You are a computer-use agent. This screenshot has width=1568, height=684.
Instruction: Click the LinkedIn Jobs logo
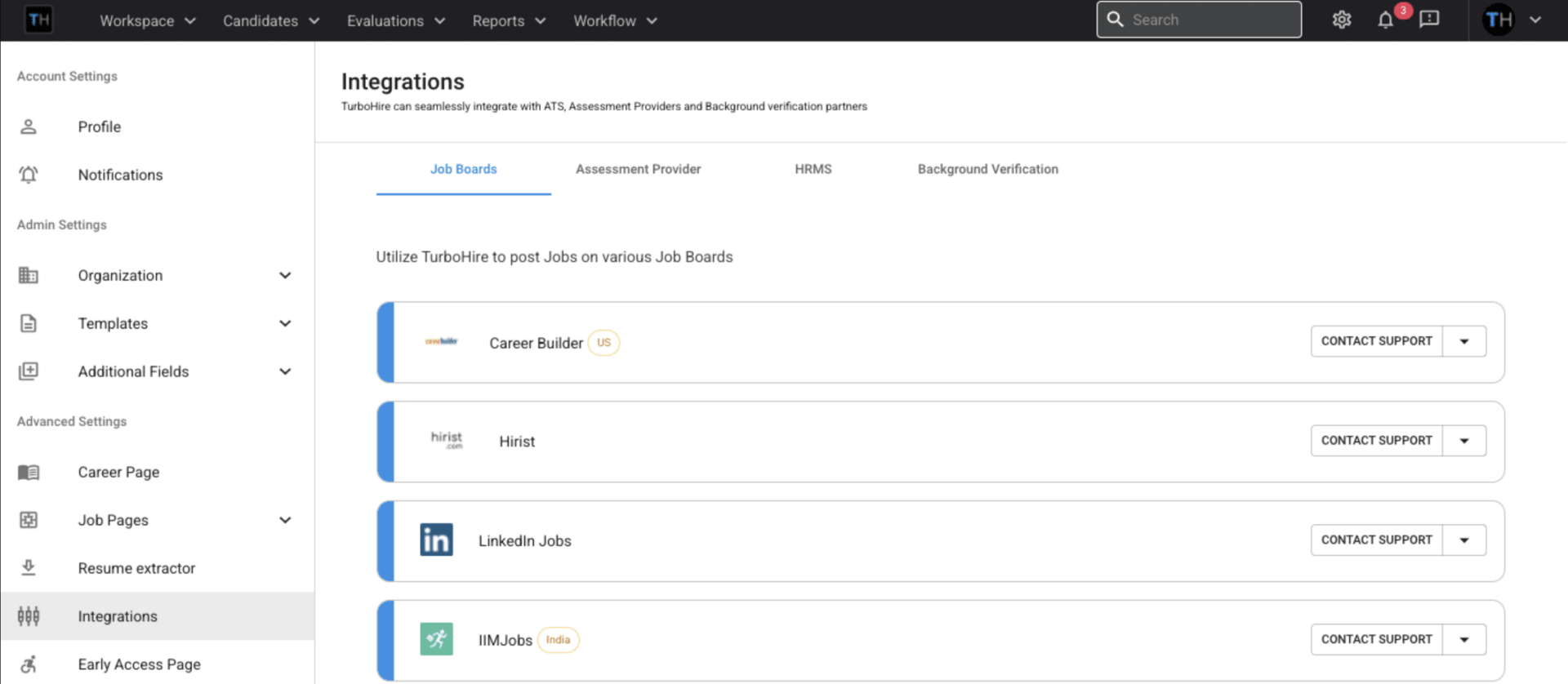436,540
